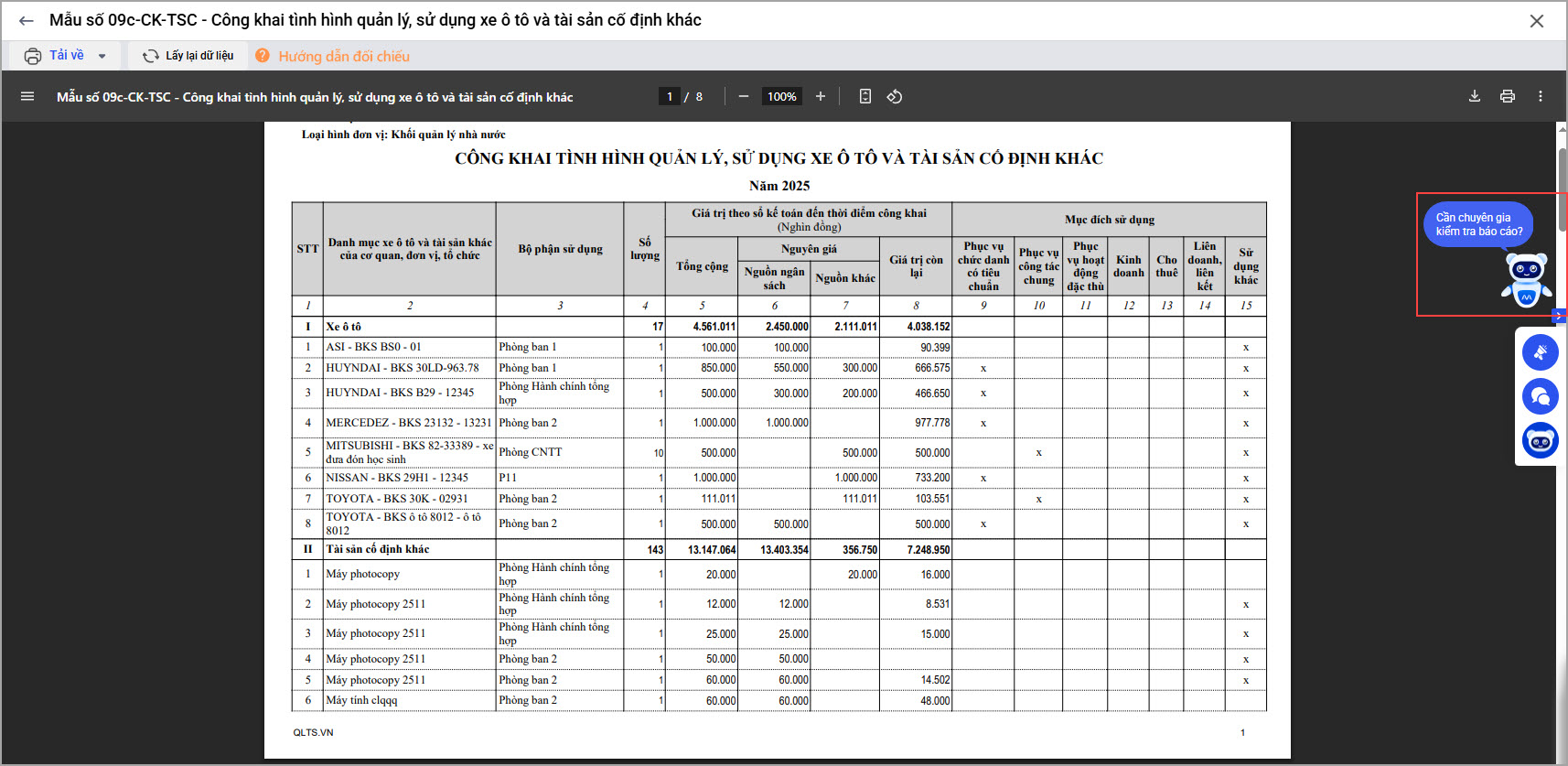Click the "NISSAN - BKS 29H1 - 12345" cell

pos(409,478)
